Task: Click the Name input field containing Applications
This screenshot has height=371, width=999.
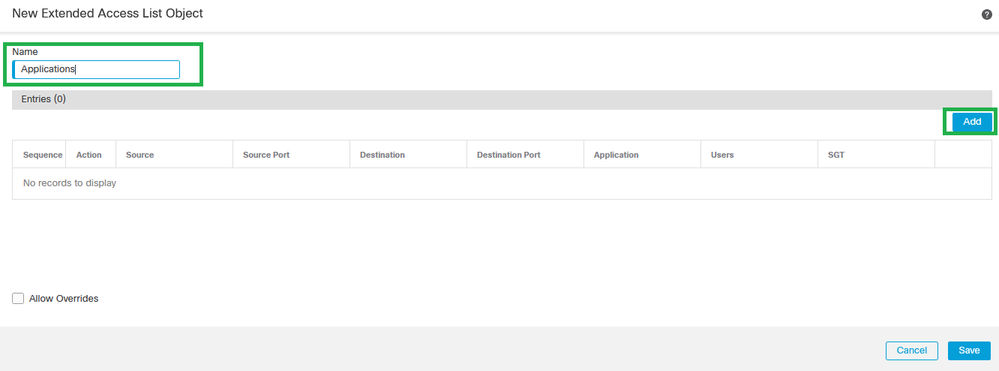Action: [x=96, y=69]
